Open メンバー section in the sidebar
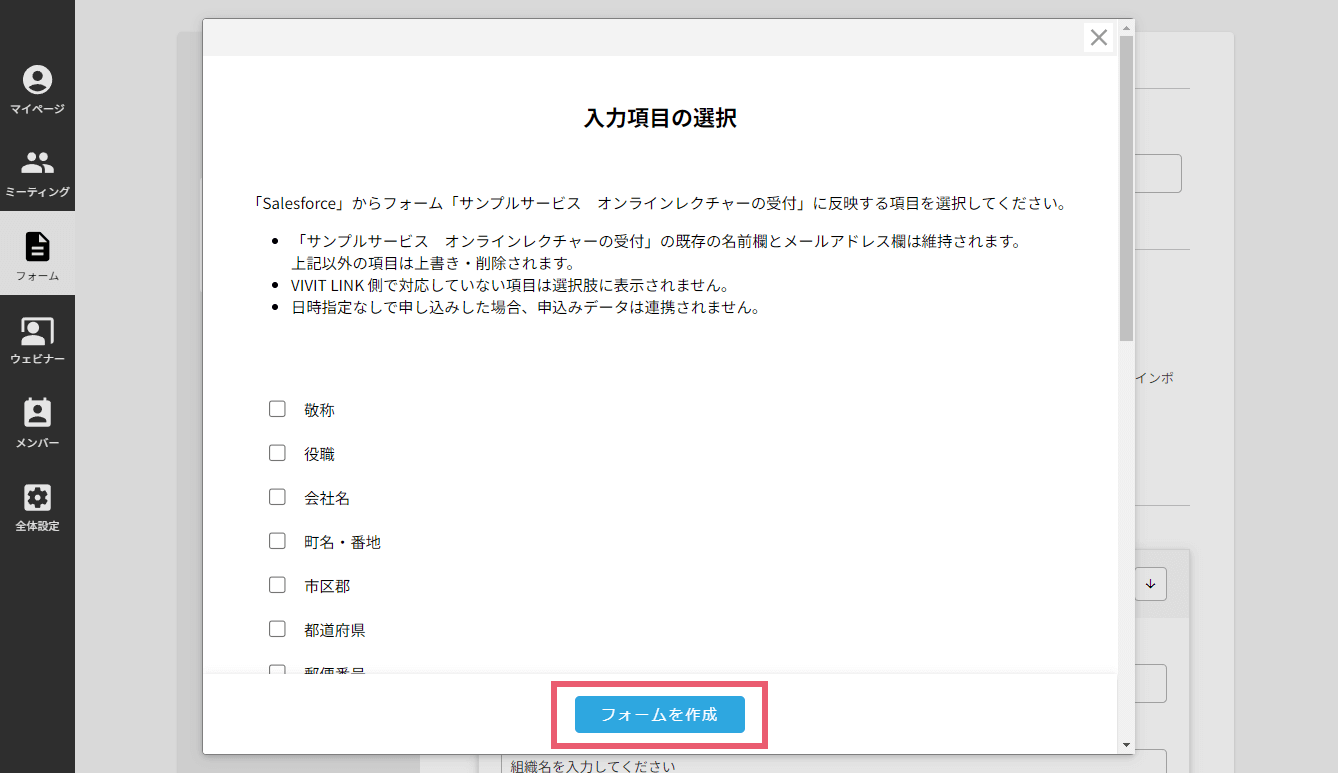This screenshot has height=773, width=1338. [37, 424]
